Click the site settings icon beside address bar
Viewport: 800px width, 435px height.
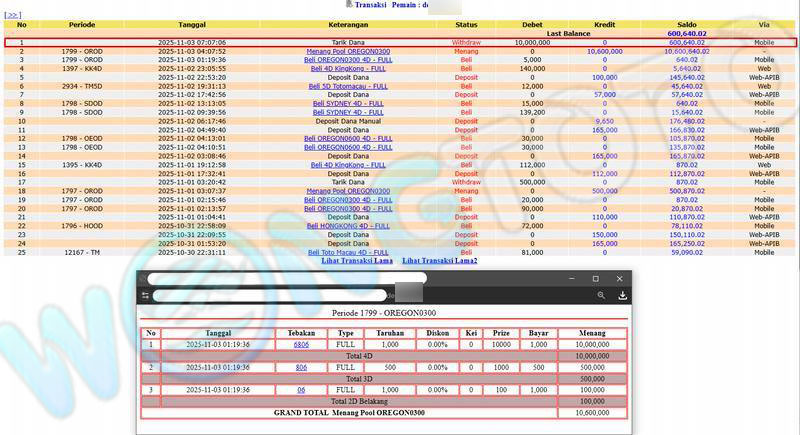tap(145, 296)
